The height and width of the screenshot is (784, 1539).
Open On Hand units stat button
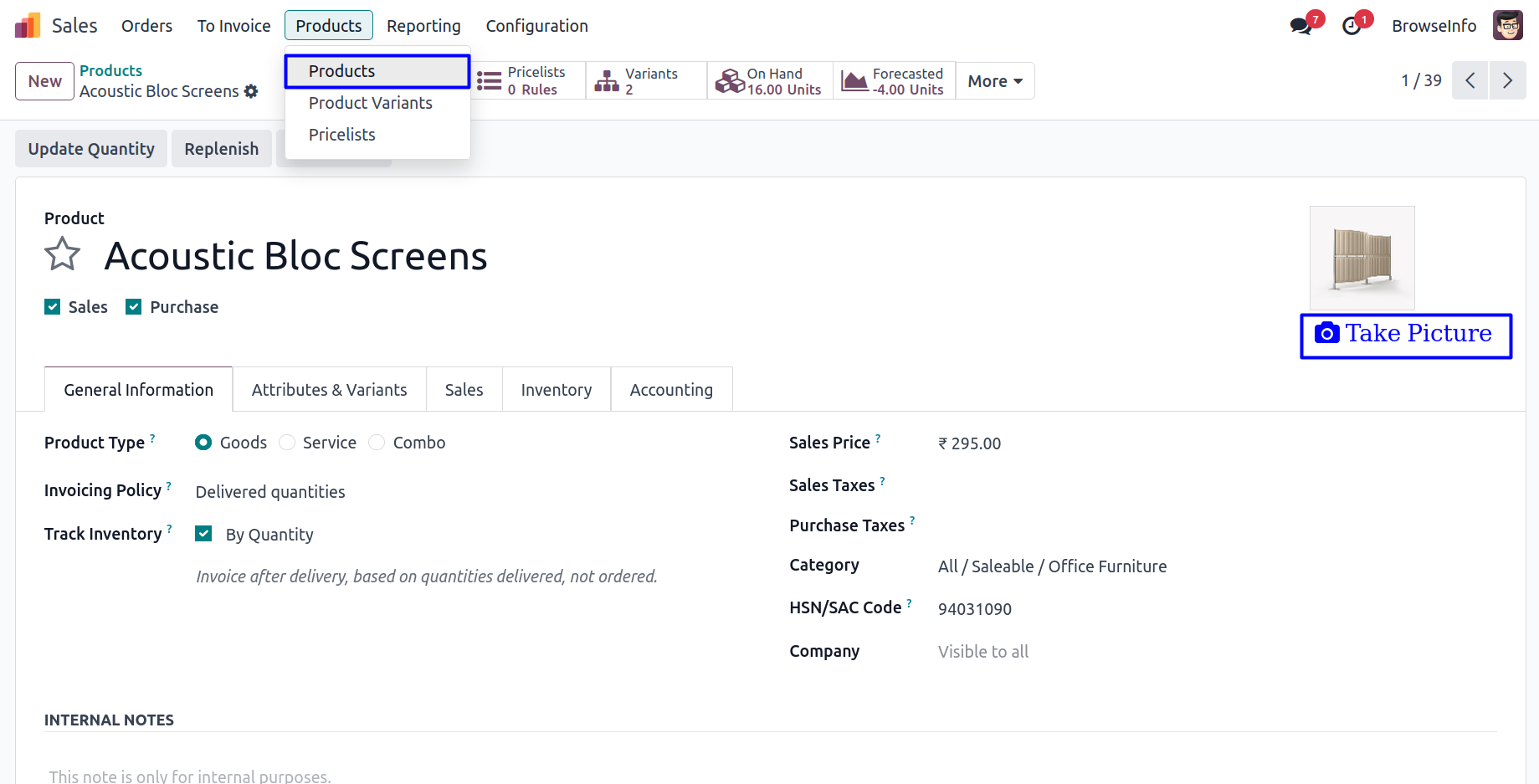click(770, 81)
